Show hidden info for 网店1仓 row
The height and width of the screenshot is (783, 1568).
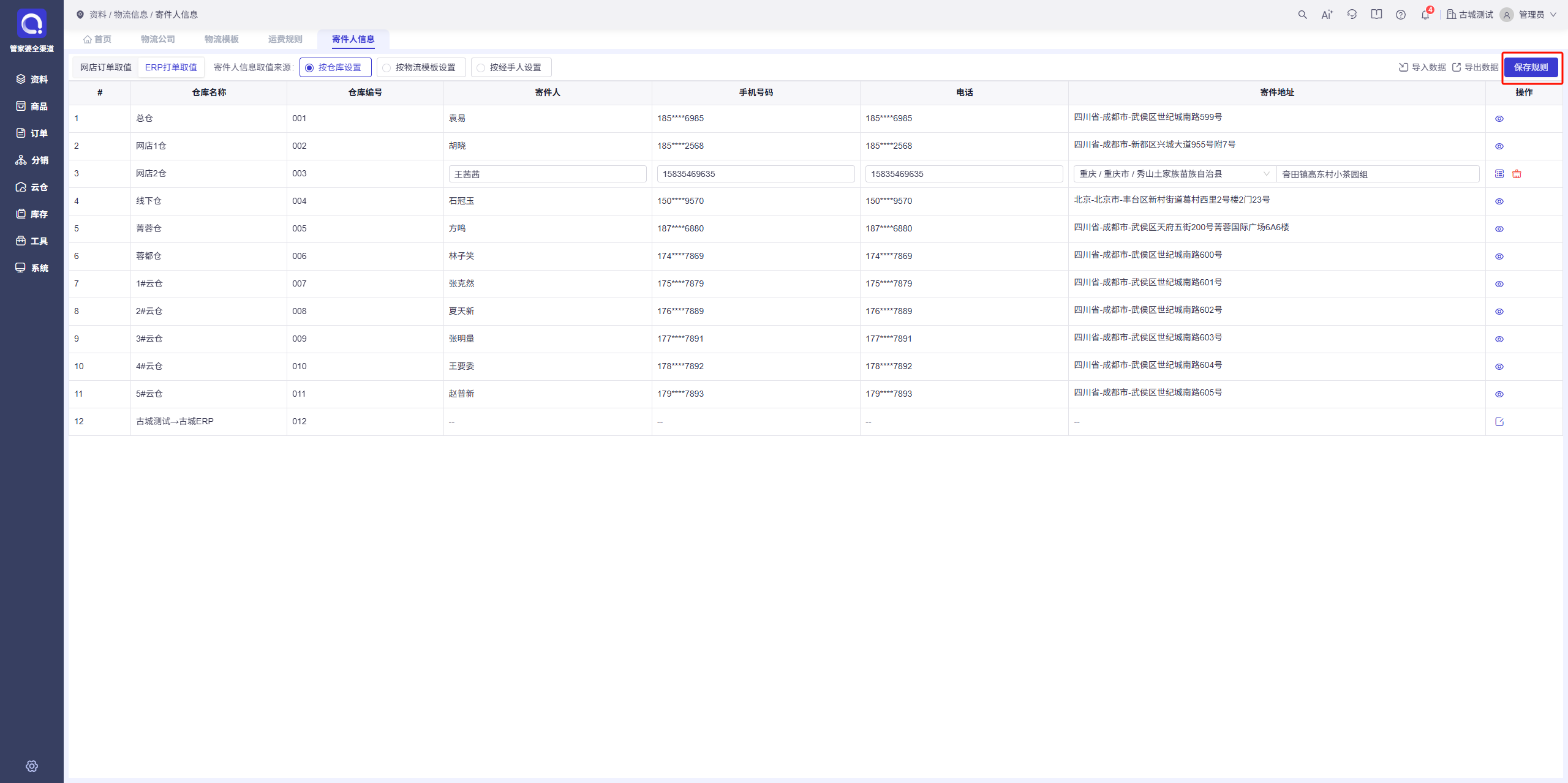point(1499,146)
